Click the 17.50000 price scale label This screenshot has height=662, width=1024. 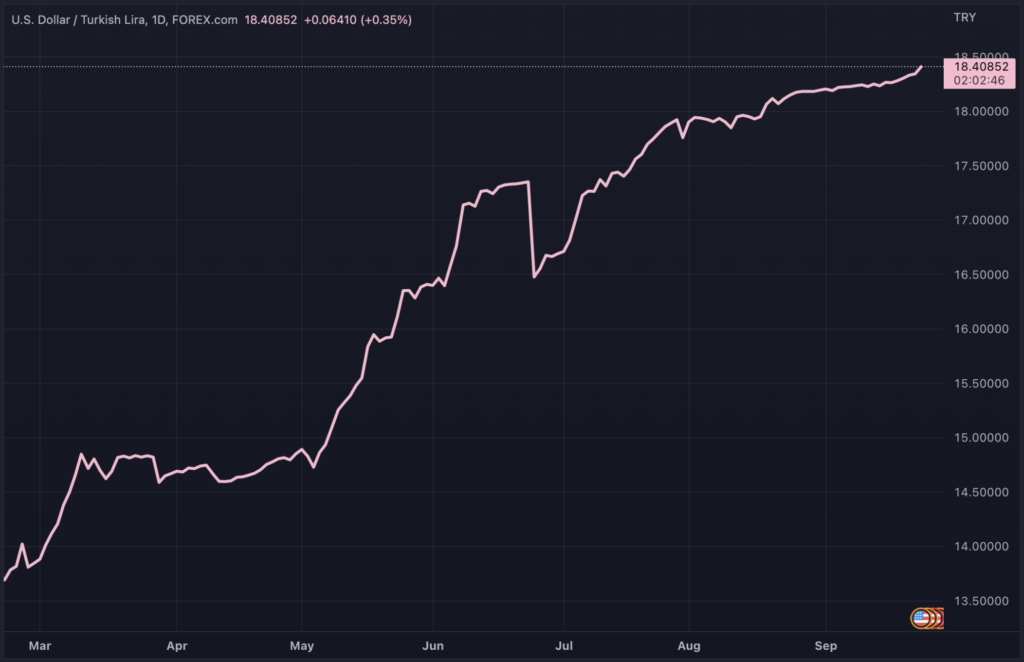[x=981, y=166]
